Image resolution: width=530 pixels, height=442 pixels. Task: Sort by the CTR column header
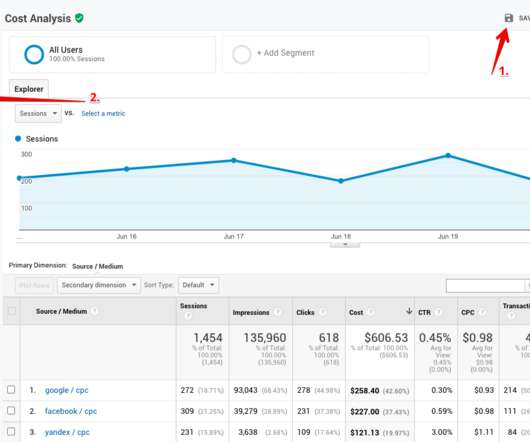click(x=425, y=313)
